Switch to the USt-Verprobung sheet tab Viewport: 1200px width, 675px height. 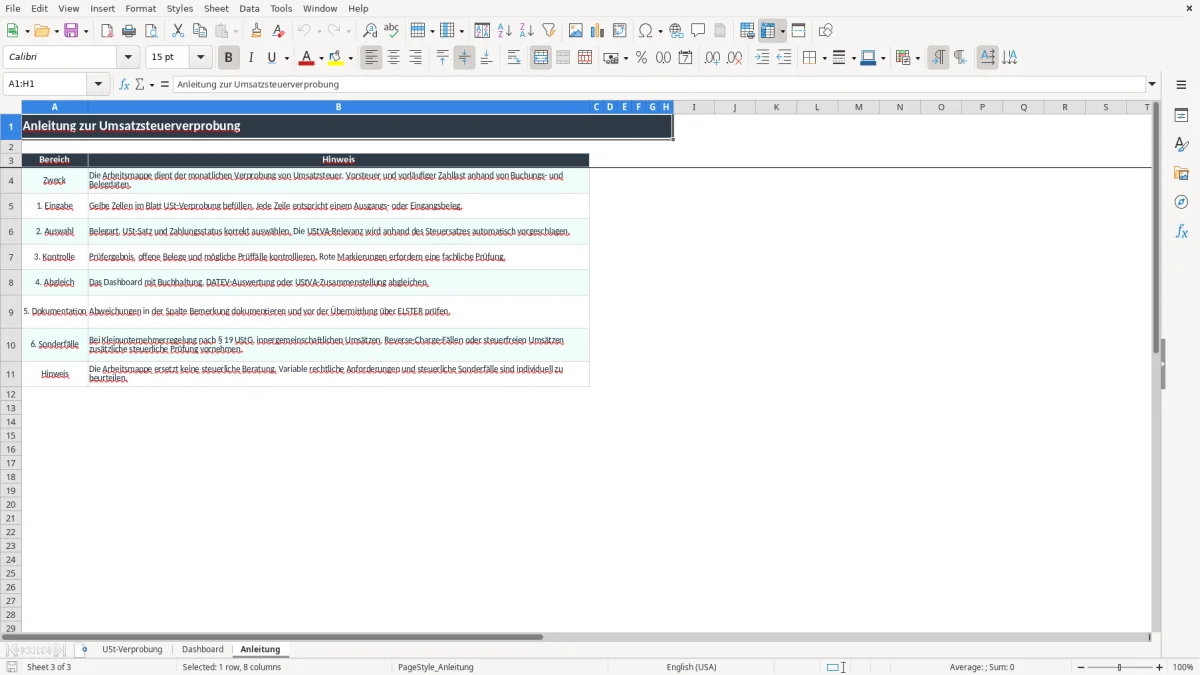coord(132,649)
